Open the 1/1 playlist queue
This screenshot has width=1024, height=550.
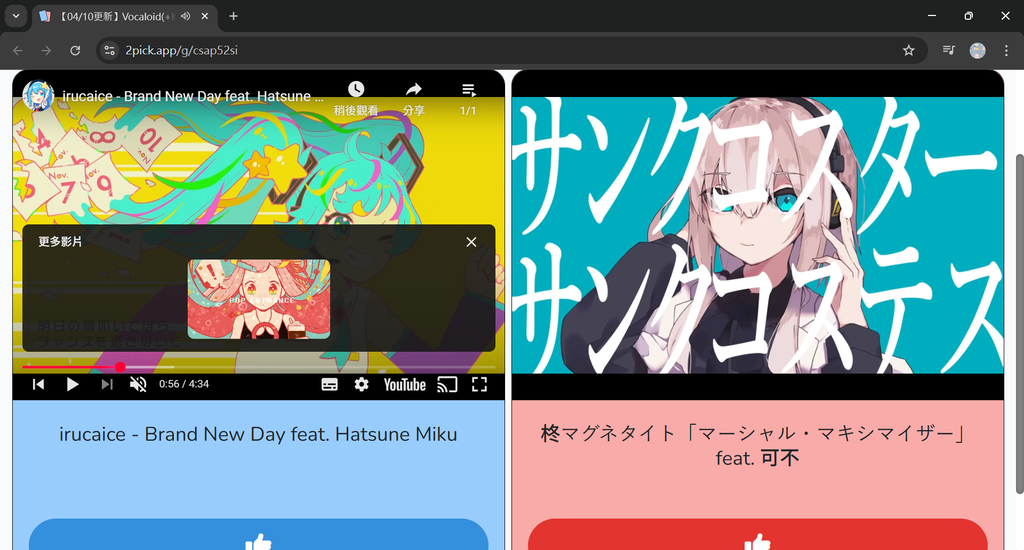click(468, 99)
